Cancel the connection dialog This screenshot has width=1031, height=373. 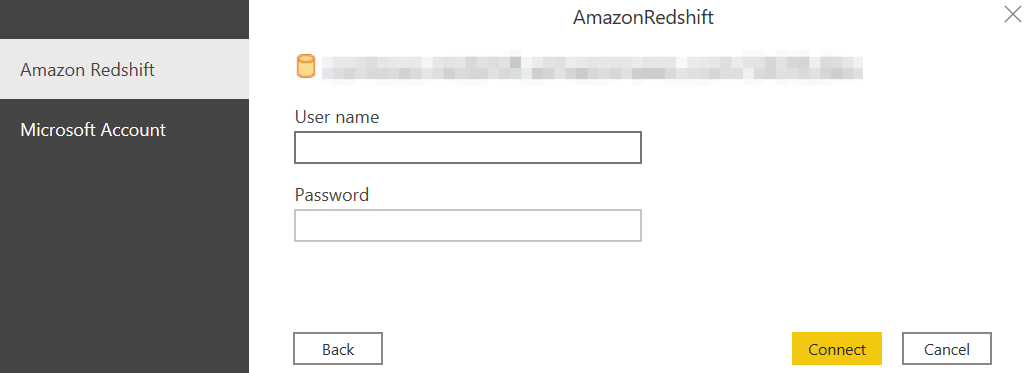pos(946,349)
